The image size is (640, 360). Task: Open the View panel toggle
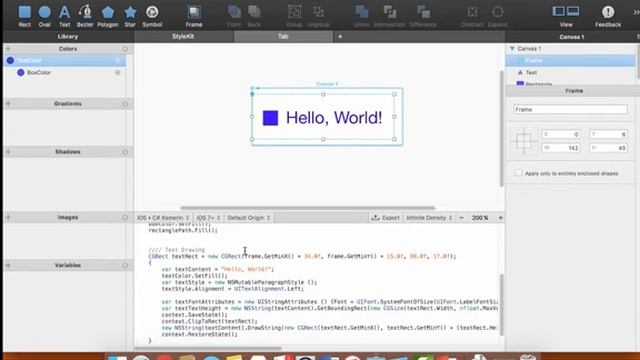pos(566,16)
